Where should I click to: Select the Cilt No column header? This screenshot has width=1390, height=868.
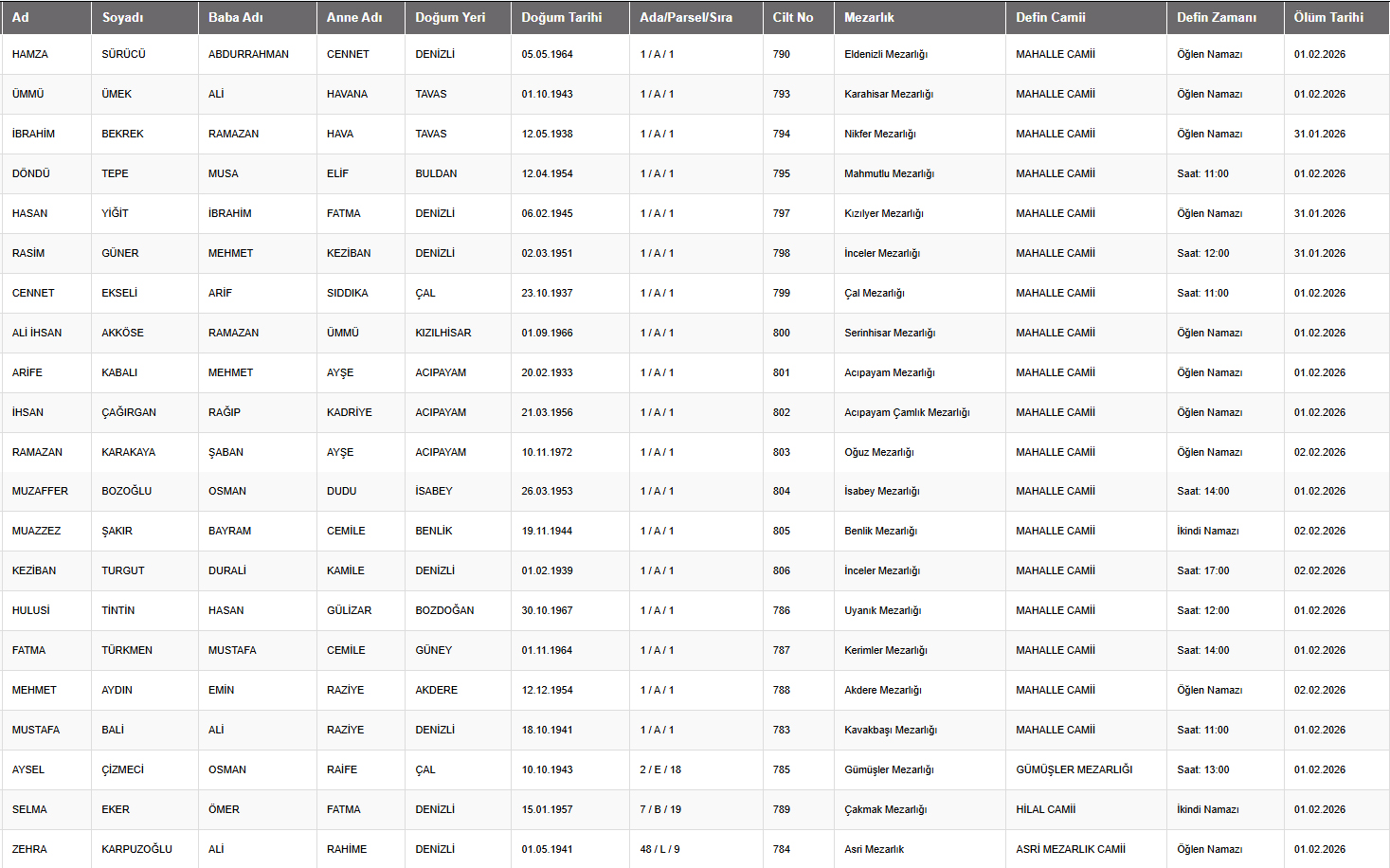[x=793, y=17]
